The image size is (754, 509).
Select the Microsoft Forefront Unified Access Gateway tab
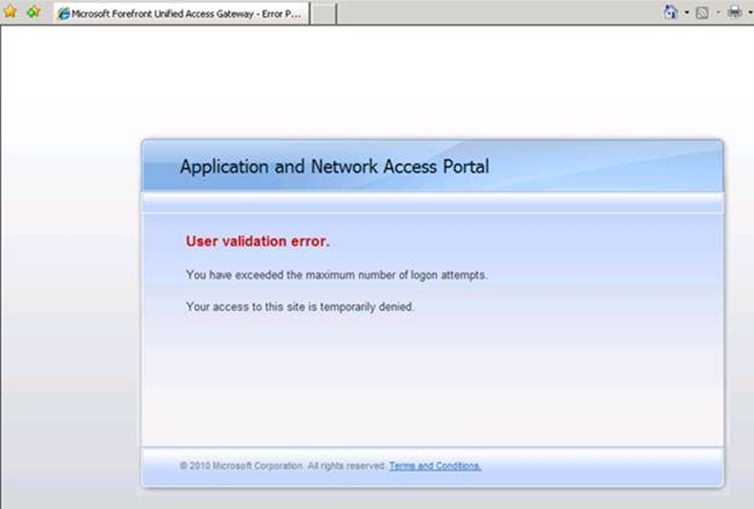(x=185, y=13)
